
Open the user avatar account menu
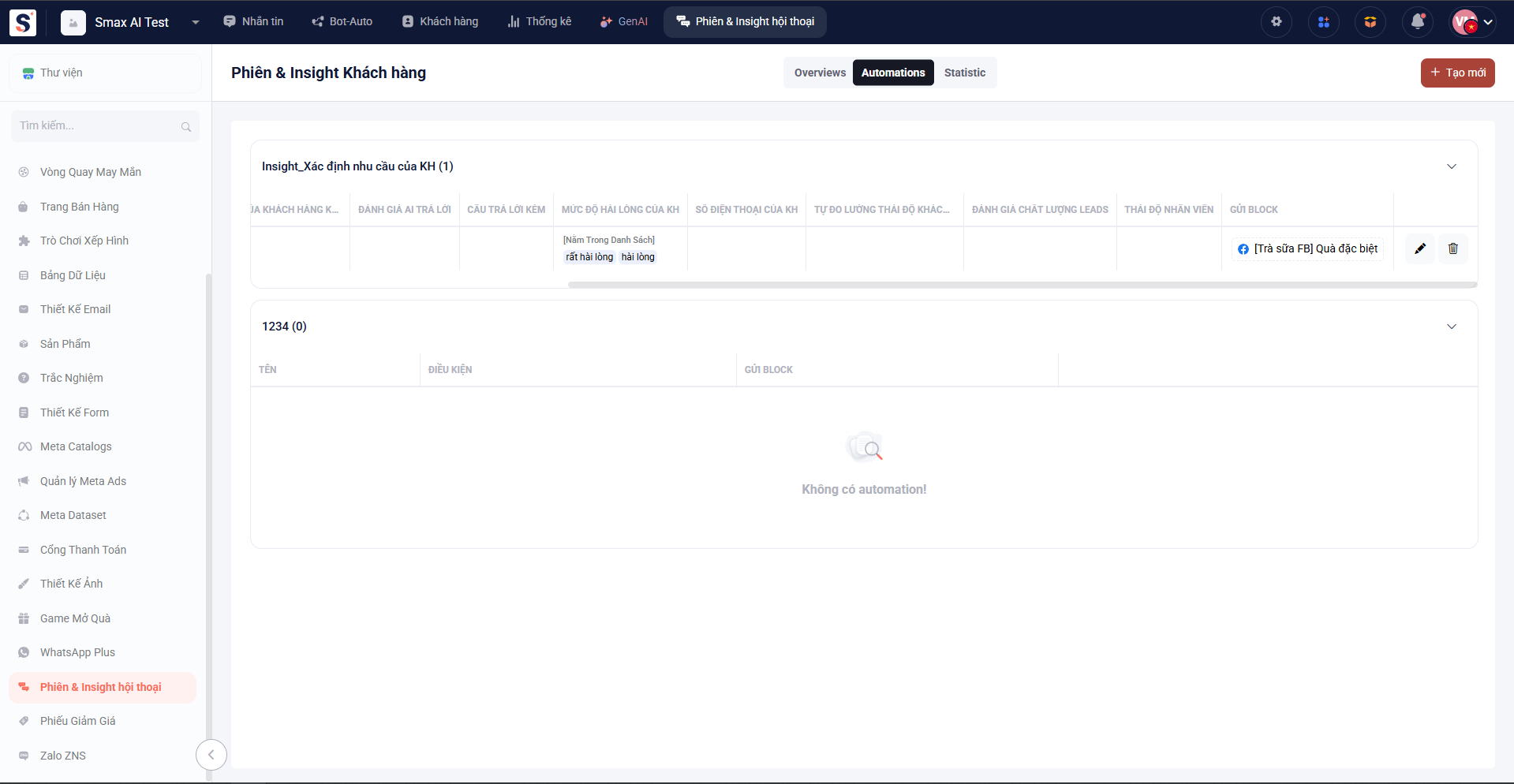1472,22
